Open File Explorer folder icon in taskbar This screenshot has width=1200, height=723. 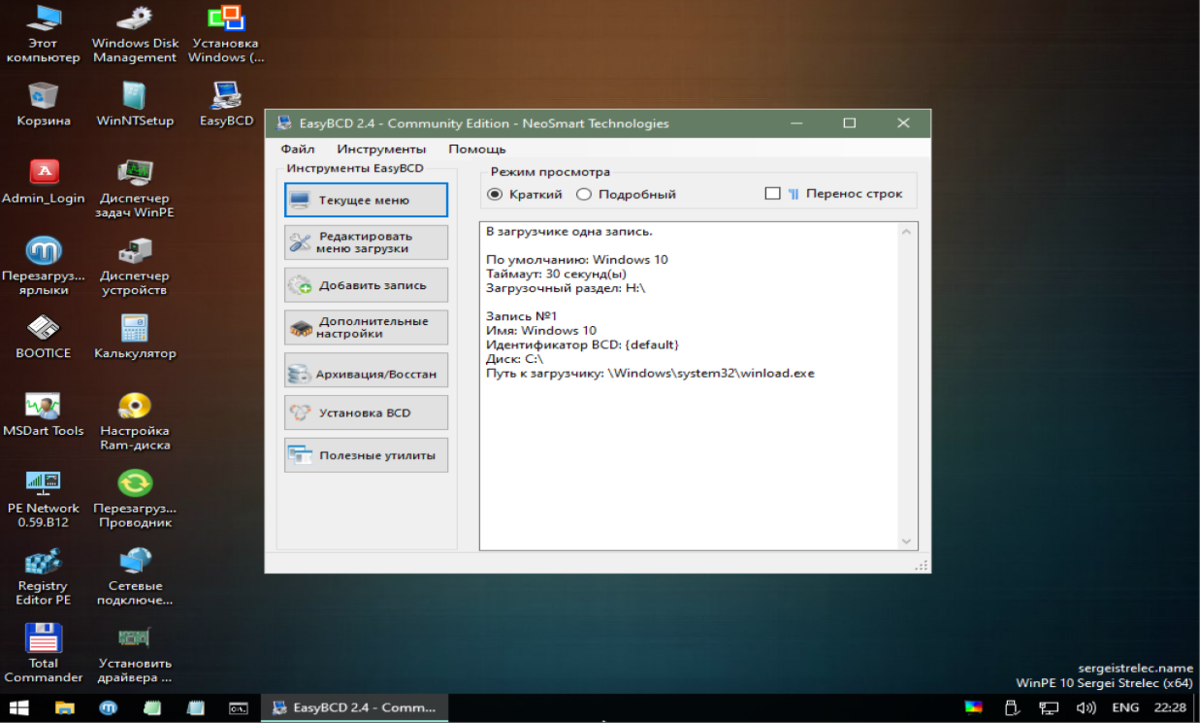pyautogui.click(x=64, y=708)
